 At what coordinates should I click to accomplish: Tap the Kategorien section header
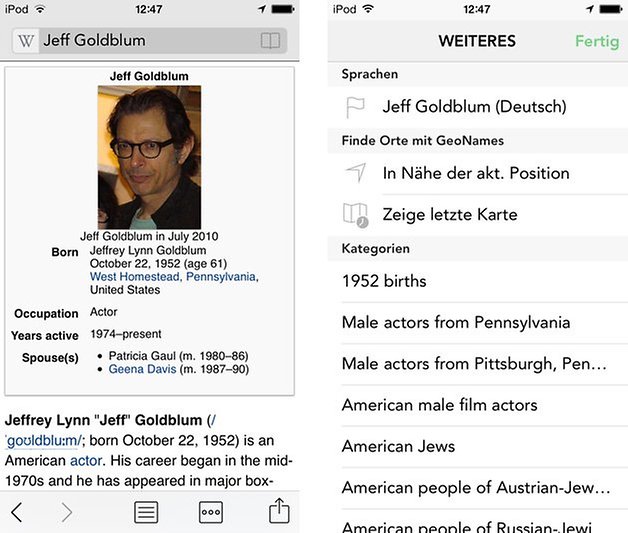click(478, 249)
